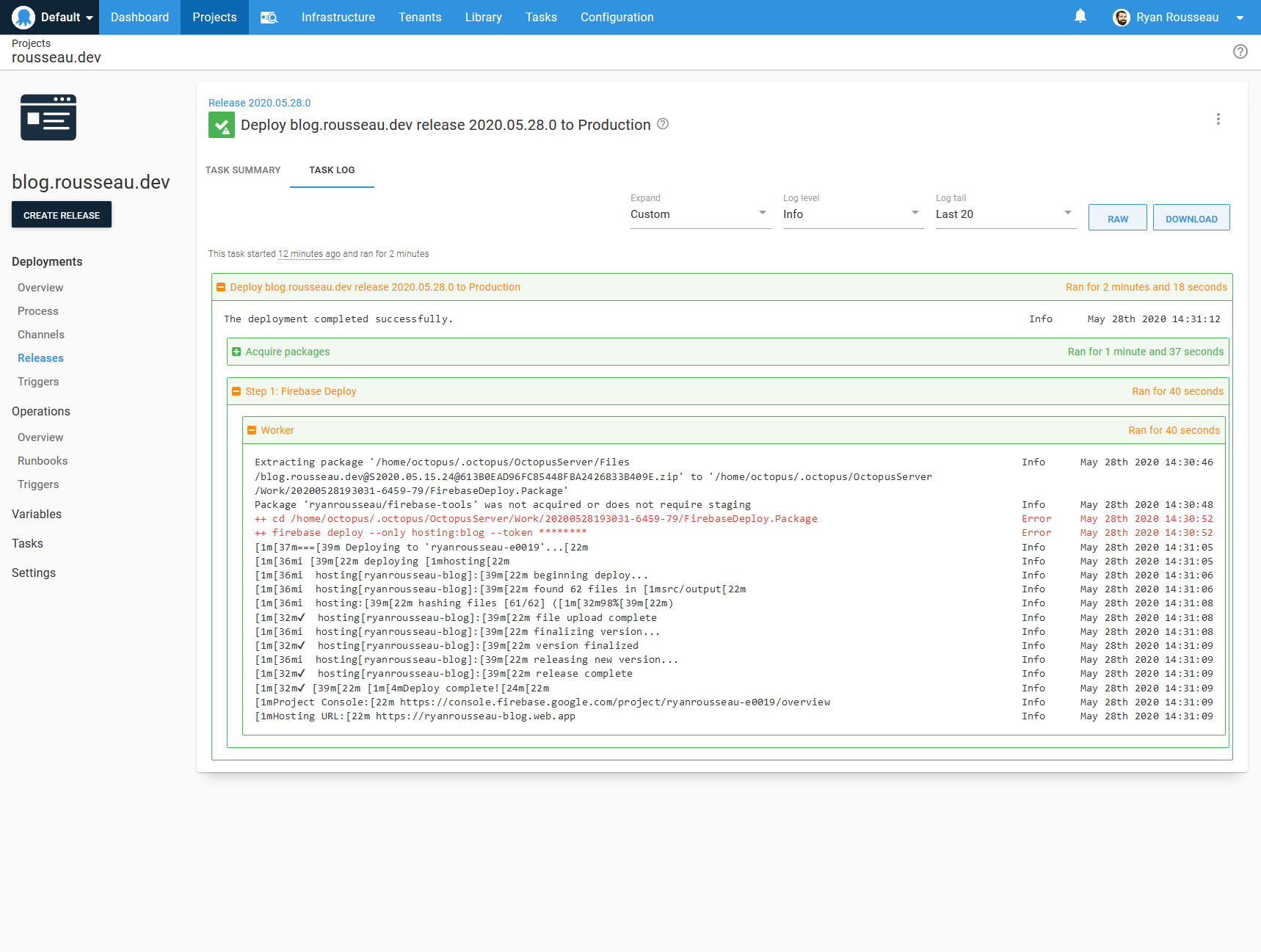The image size is (1261, 952).
Task: Click the green success checkmark task icon
Action: click(x=221, y=125)
